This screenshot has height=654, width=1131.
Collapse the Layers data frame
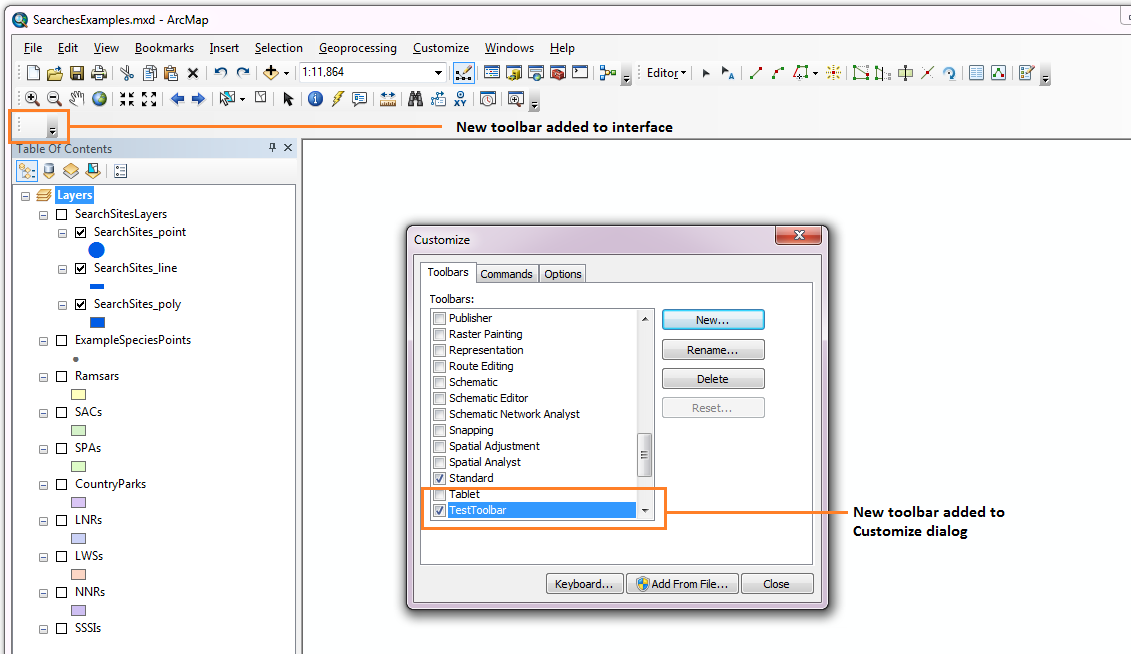coord(25,196)
